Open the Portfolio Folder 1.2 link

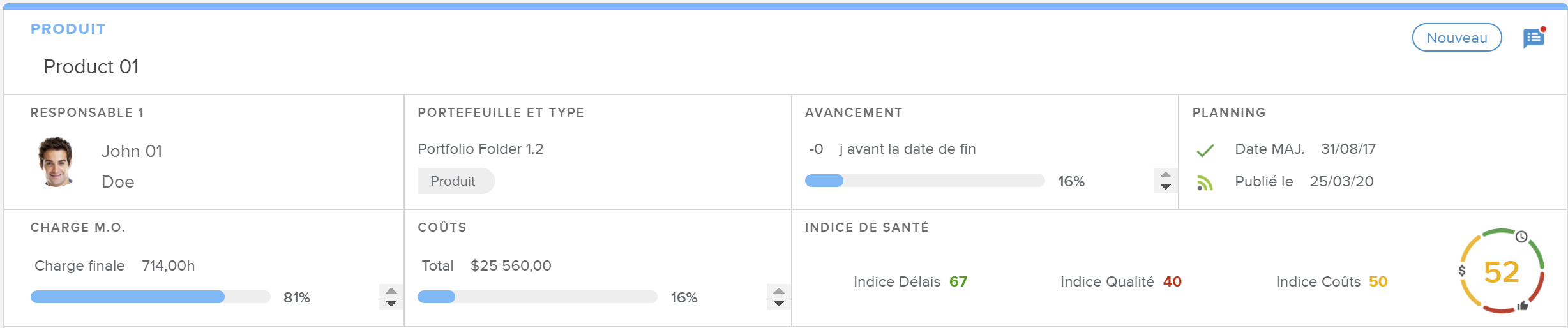480,149
